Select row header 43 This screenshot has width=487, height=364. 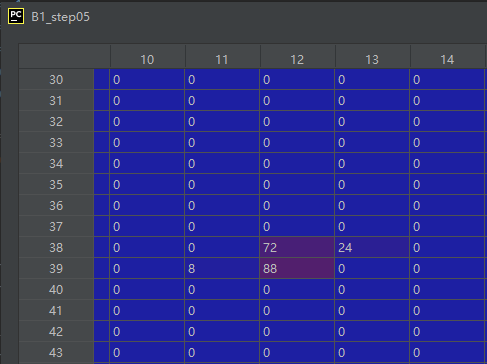coord(56,353)
